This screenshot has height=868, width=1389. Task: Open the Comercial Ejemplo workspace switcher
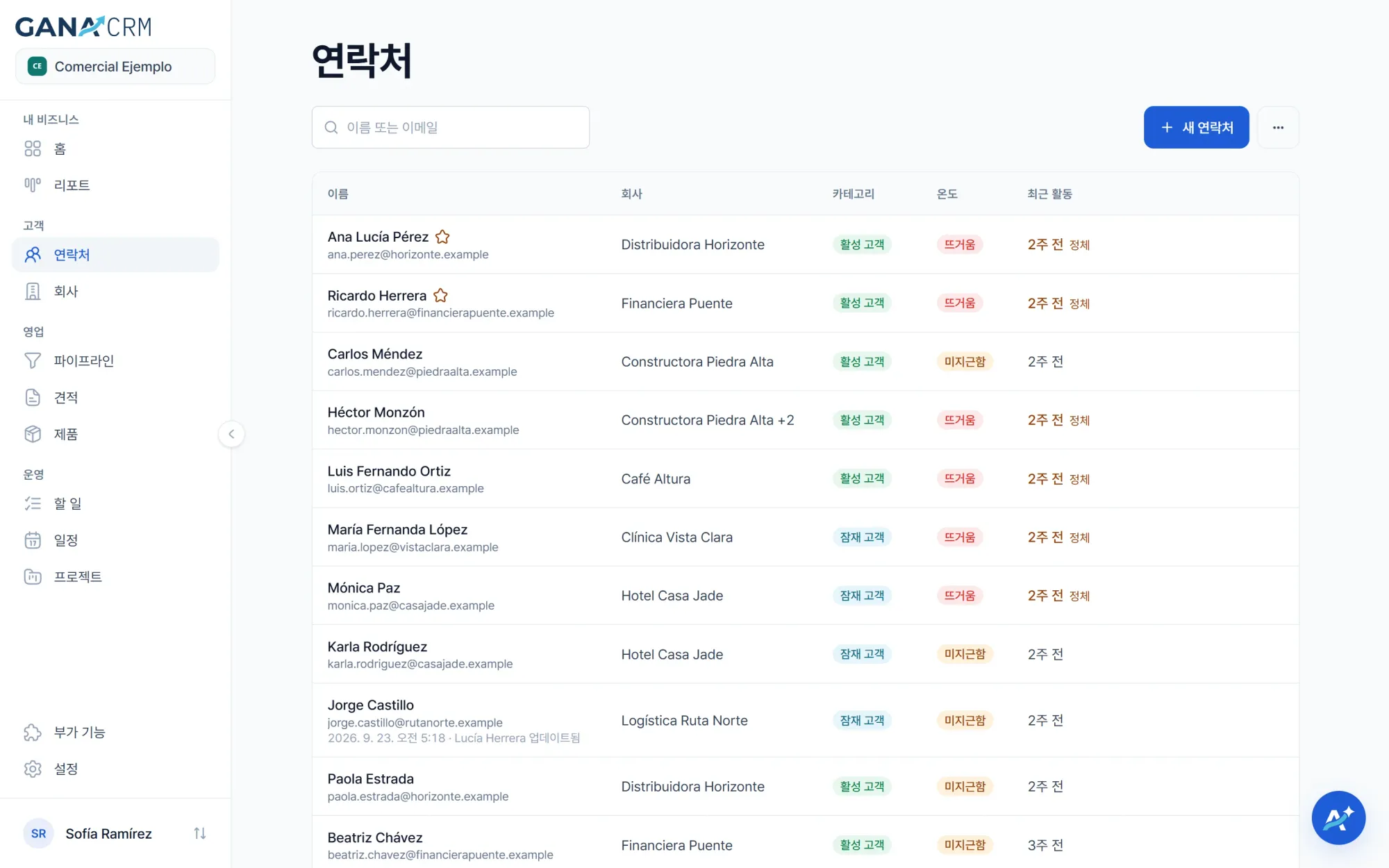pos(115,67)
